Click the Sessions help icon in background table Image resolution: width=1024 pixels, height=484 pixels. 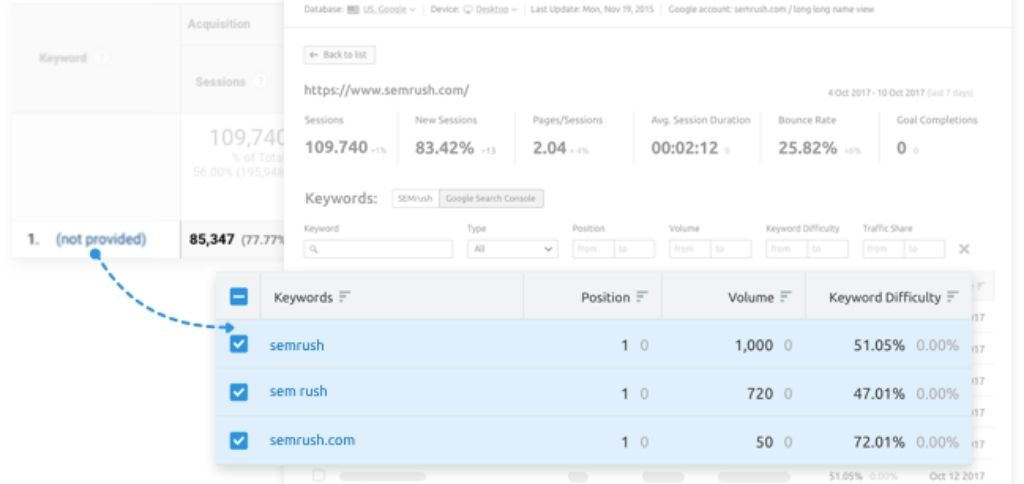259,82
